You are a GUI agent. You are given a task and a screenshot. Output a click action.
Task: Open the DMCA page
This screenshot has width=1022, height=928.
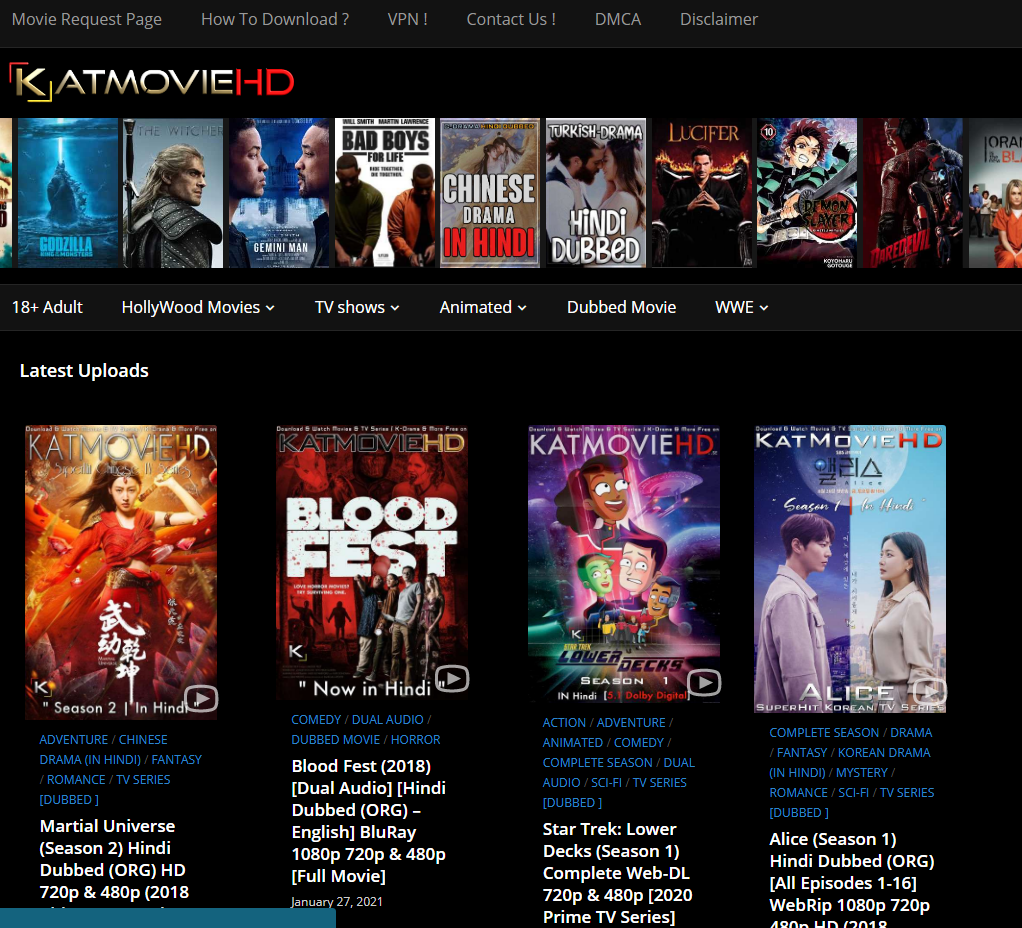618,20
